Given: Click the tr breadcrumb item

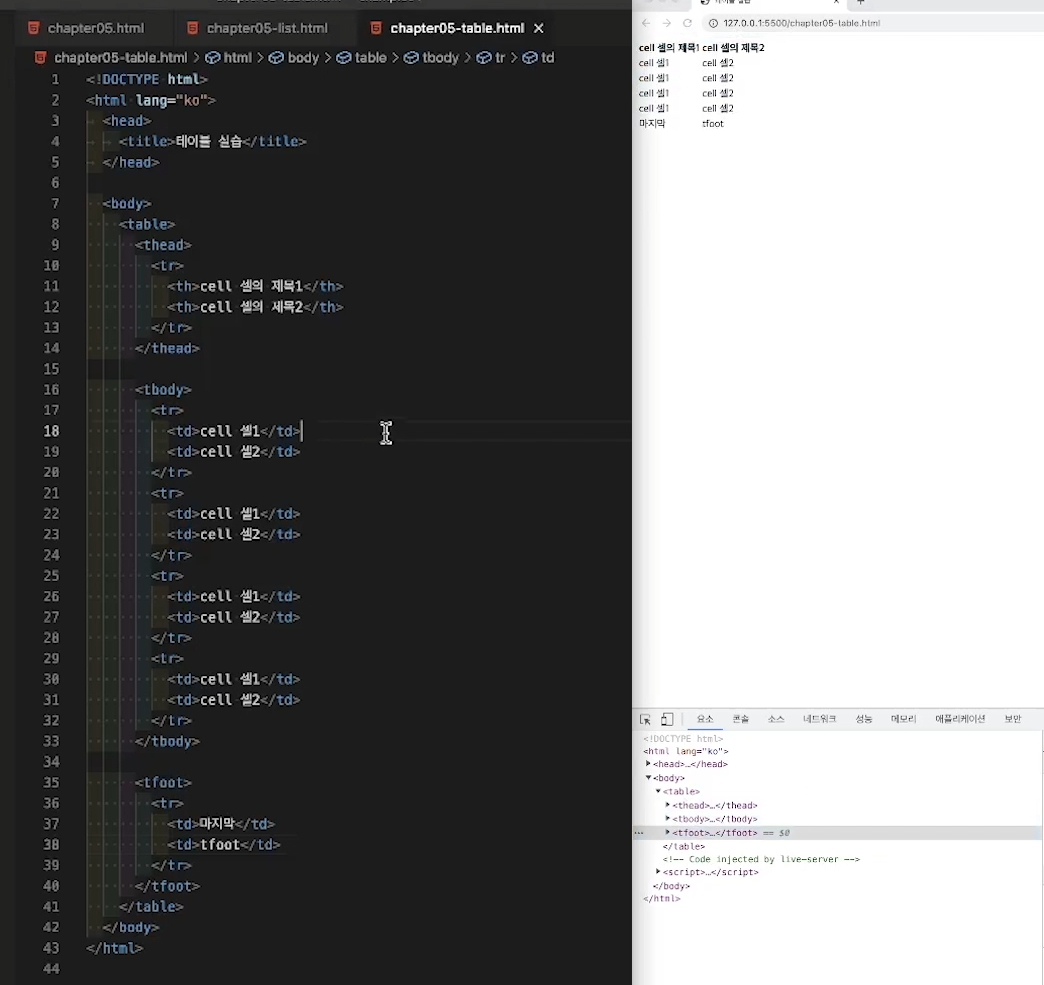Looking at the screenshot, I should [500, 58].
